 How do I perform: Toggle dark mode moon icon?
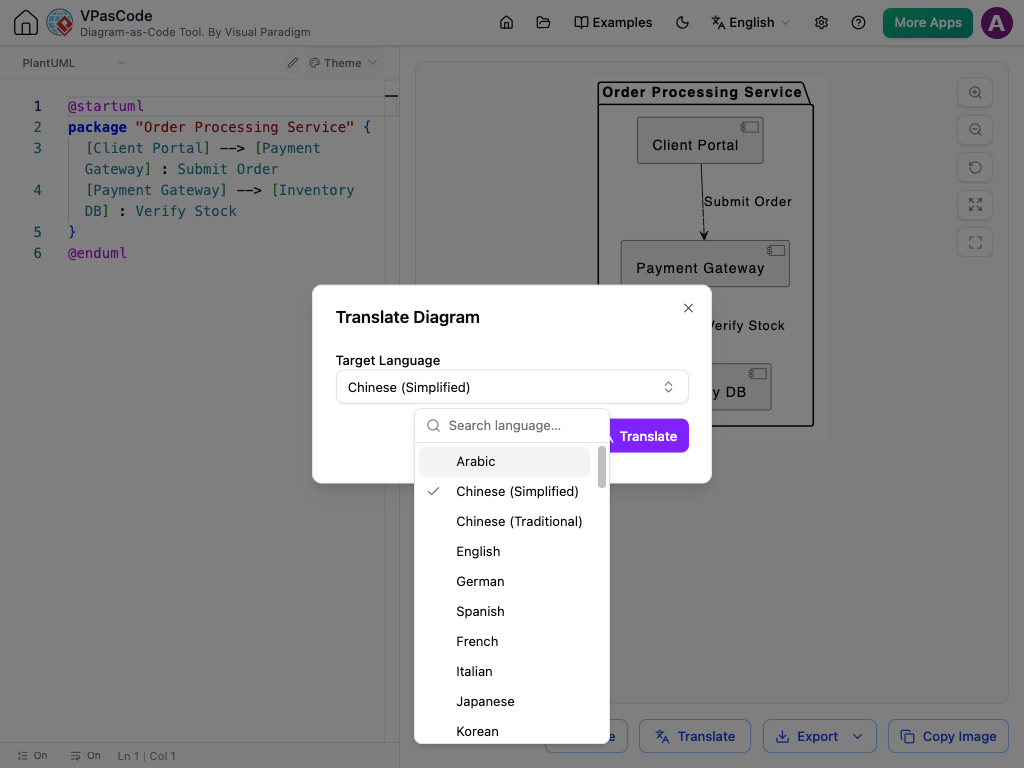(682, 22)
